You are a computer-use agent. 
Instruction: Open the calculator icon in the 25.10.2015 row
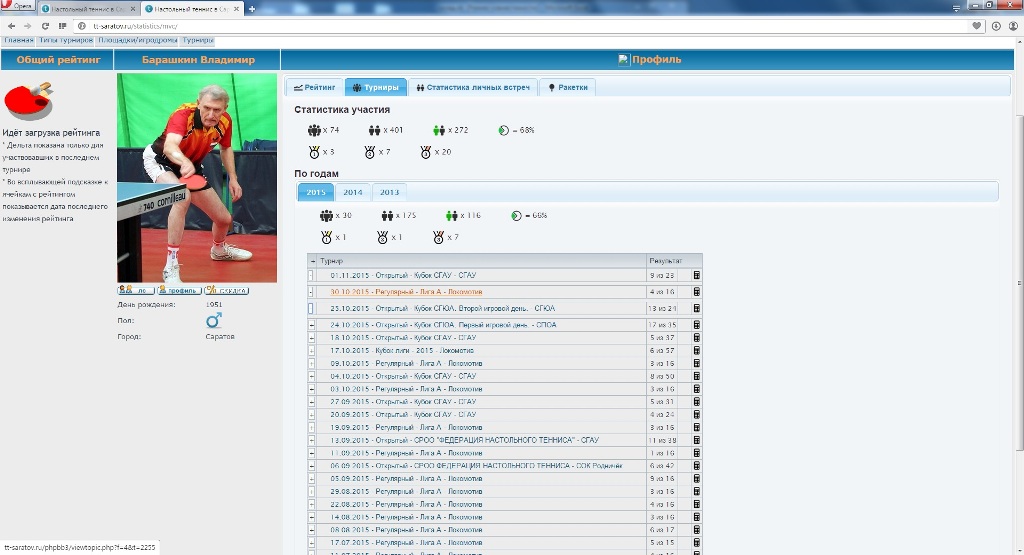pyautogui.click(x=696, y=308)
